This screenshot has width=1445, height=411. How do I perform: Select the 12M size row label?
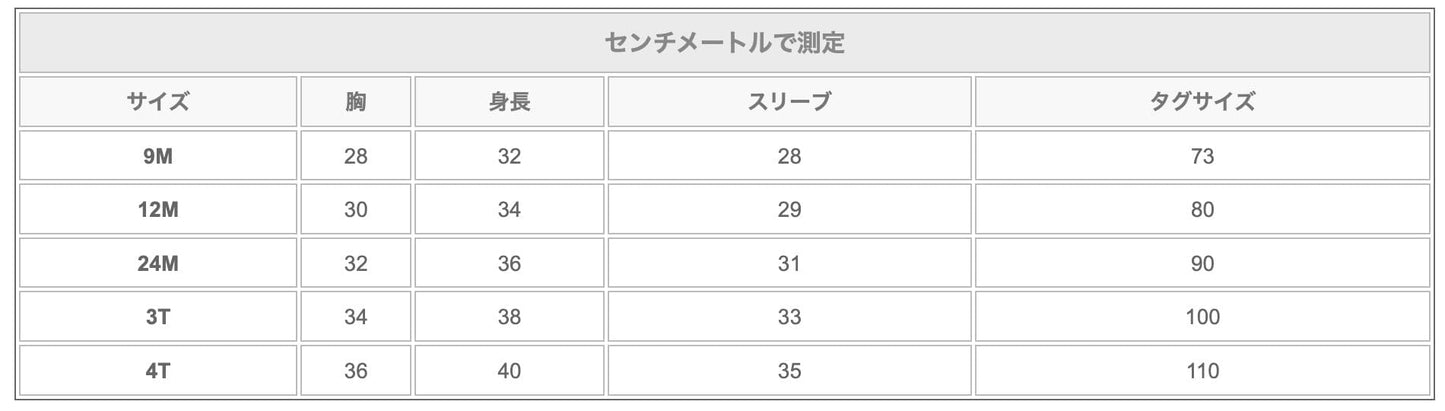[x=158, y=210]
